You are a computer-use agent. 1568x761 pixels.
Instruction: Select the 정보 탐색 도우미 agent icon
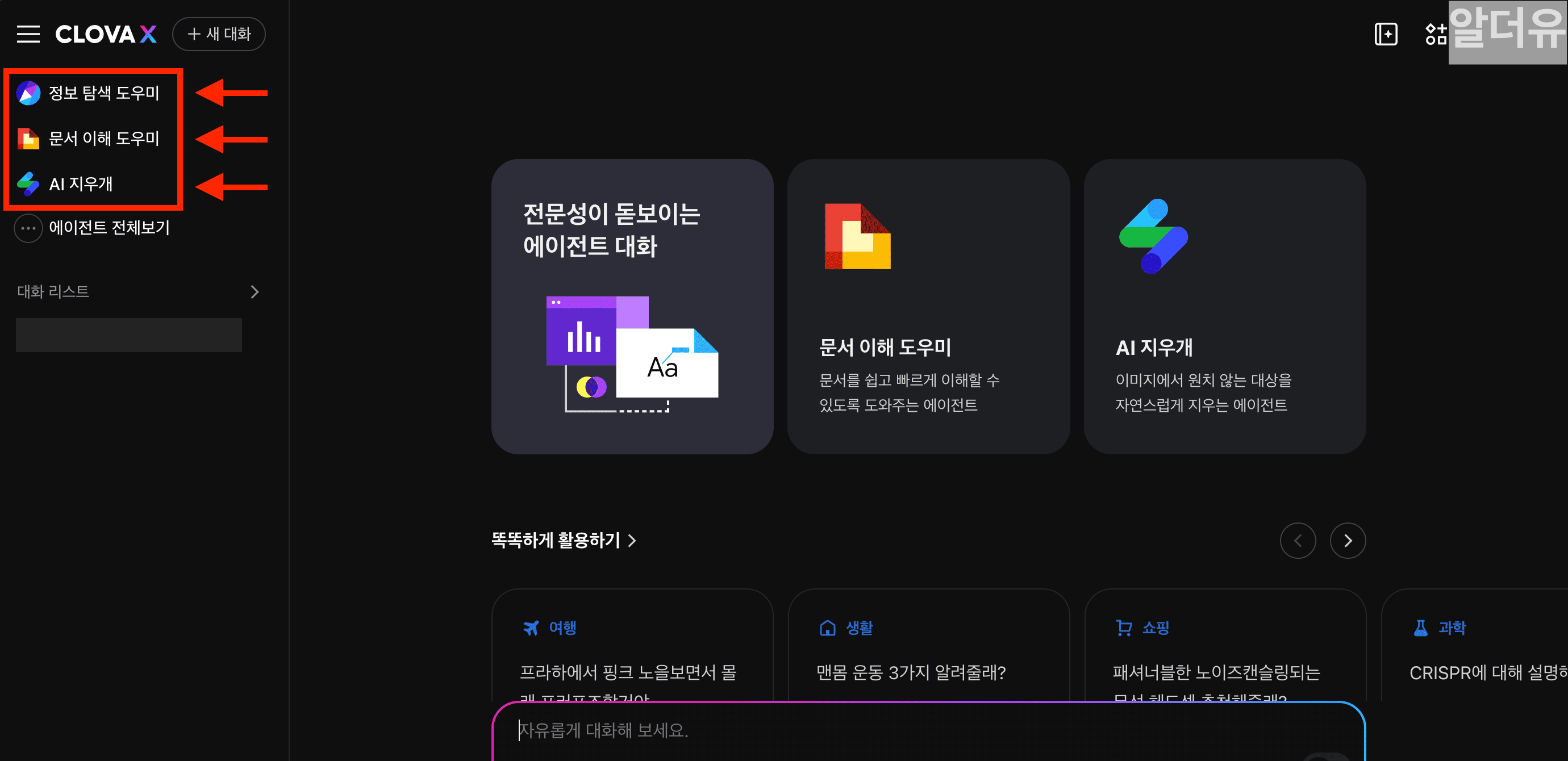[x=28, y=93]
